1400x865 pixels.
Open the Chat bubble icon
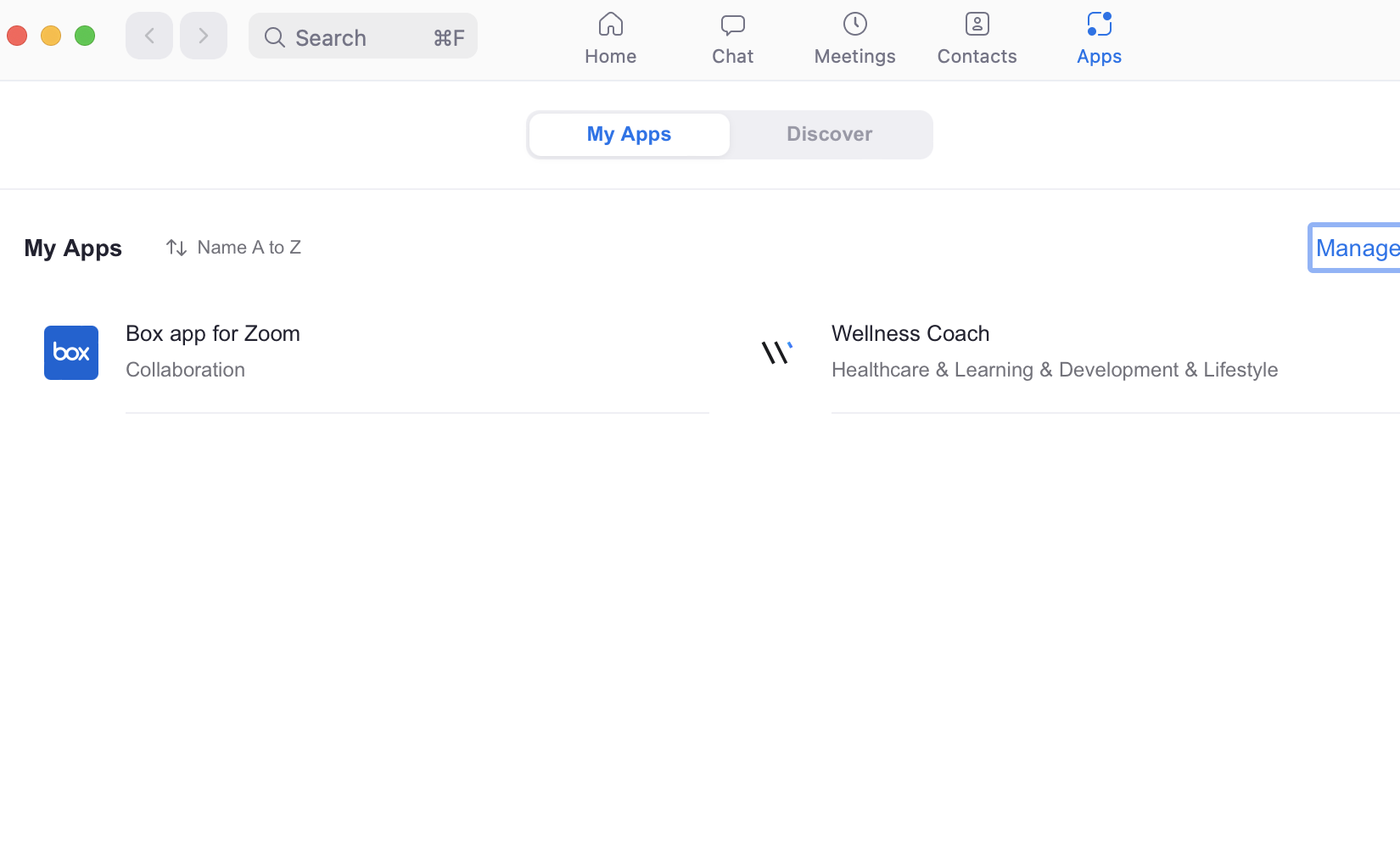click(x=732, y=25)
